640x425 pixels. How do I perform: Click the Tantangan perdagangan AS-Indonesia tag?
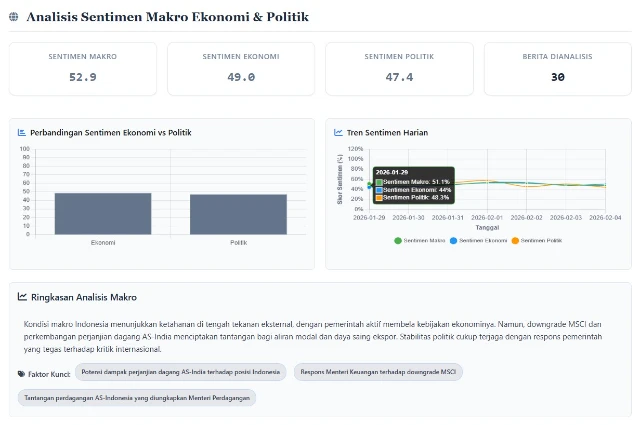pyautogui.click(x=136, y=397)
